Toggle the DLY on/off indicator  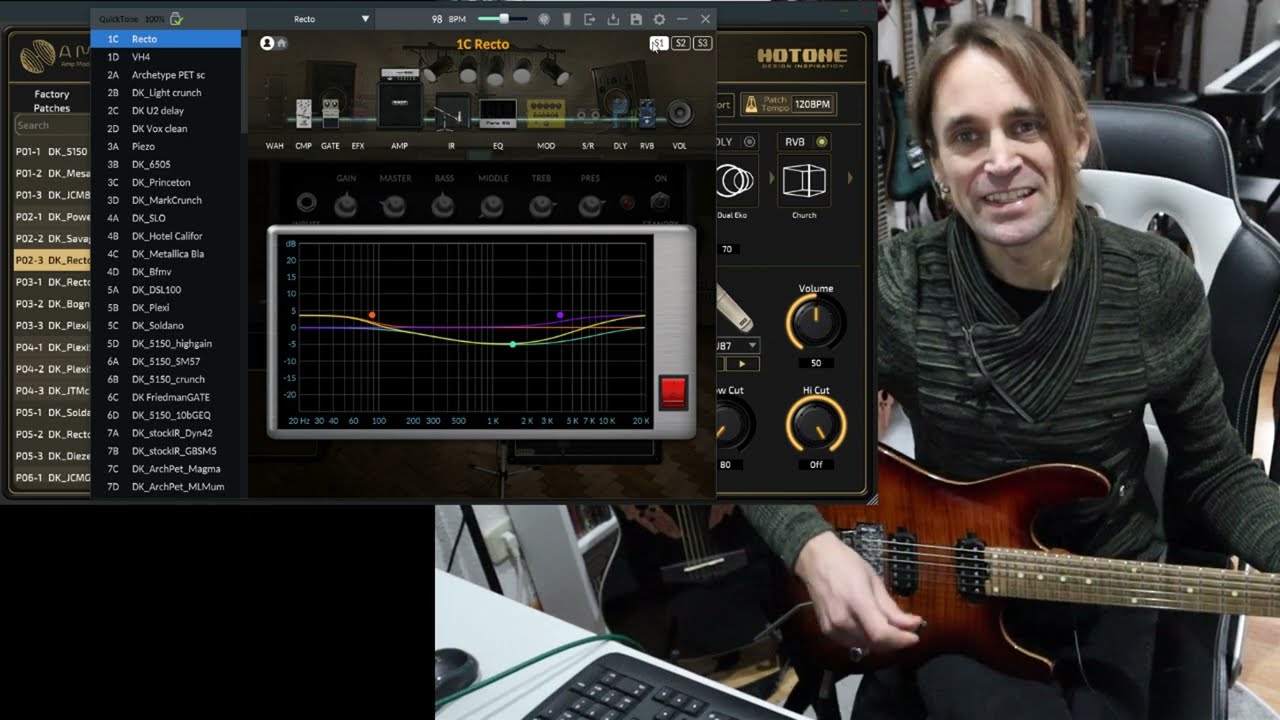[750, 142]
